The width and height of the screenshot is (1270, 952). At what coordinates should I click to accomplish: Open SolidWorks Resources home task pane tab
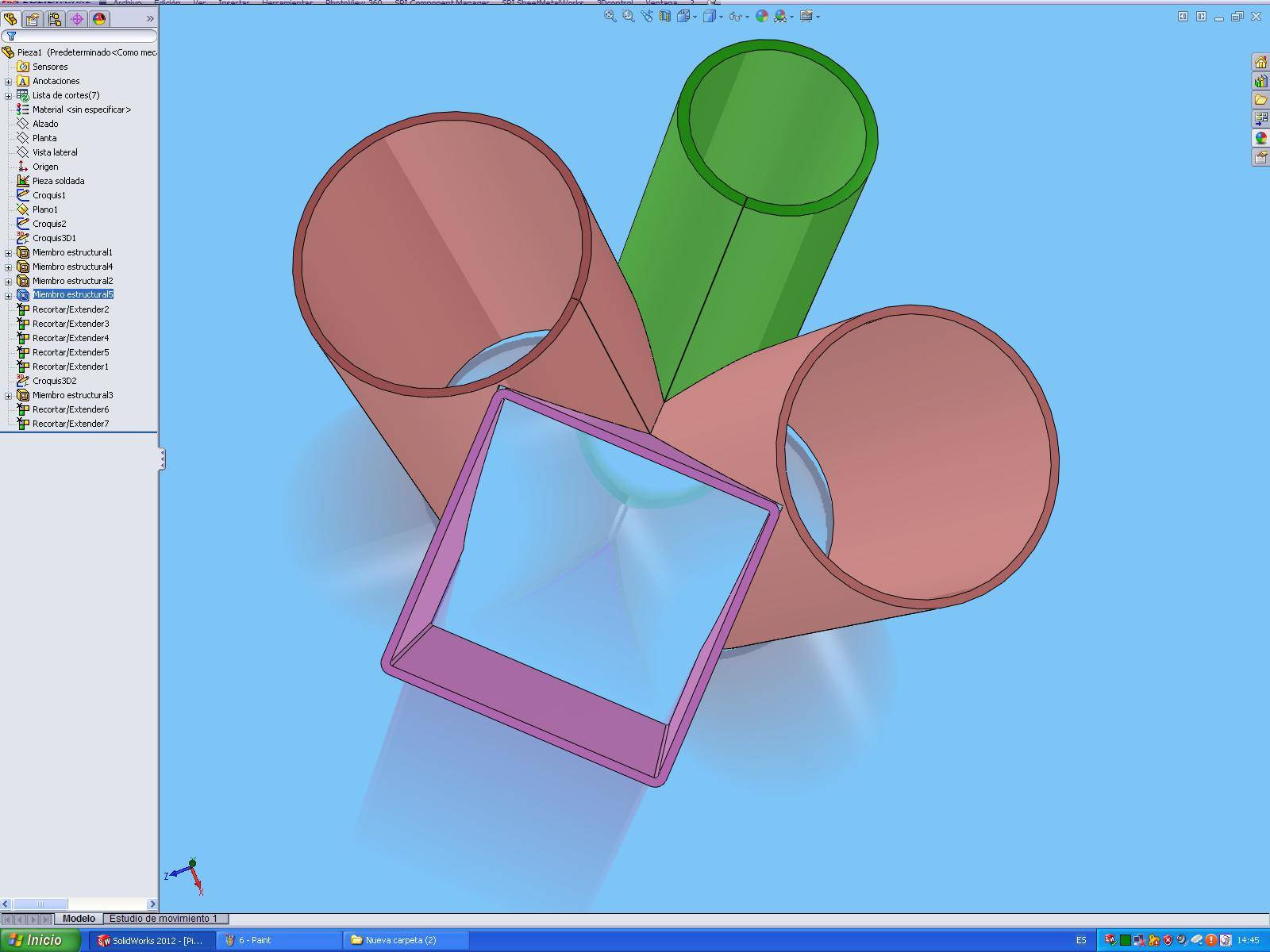[1260, 62]
